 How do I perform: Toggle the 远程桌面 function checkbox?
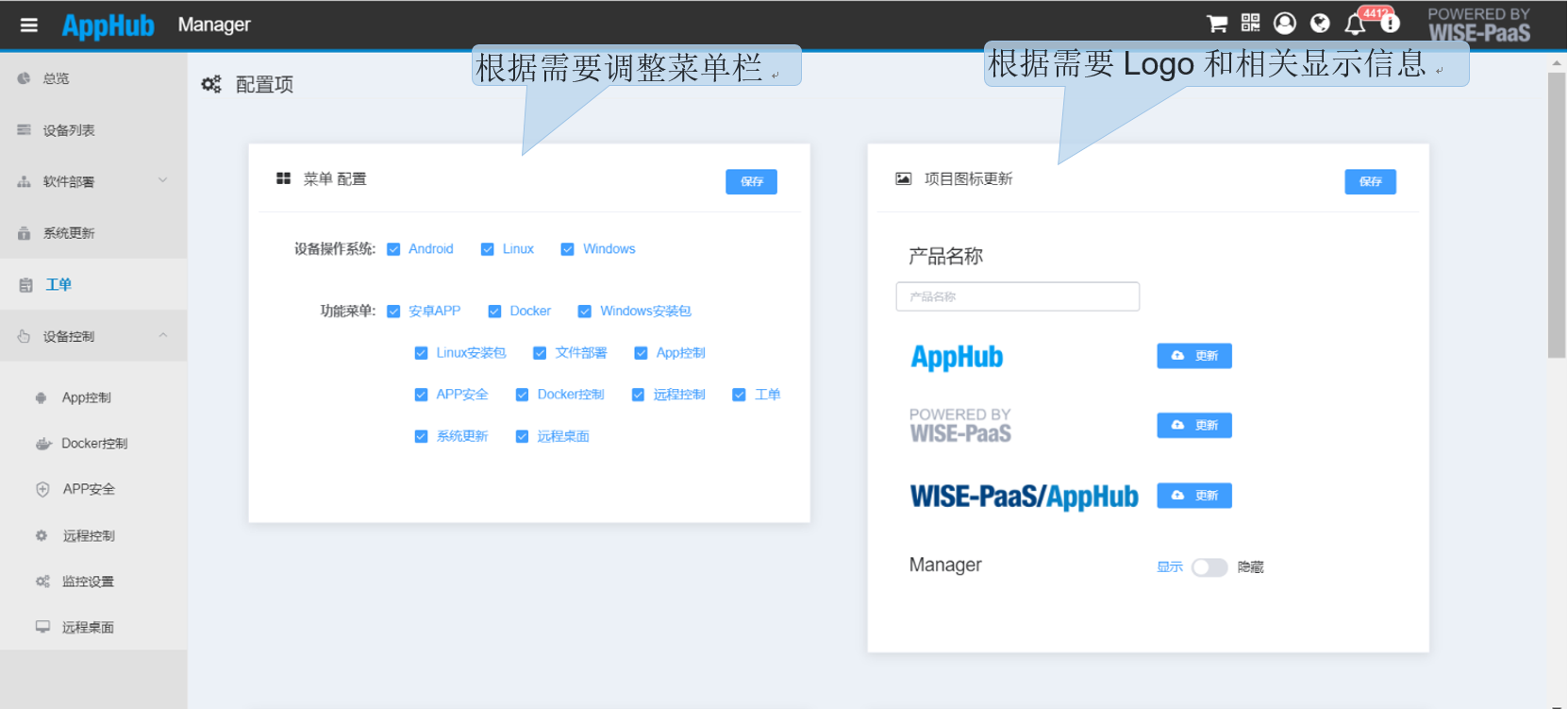(522, 436)
